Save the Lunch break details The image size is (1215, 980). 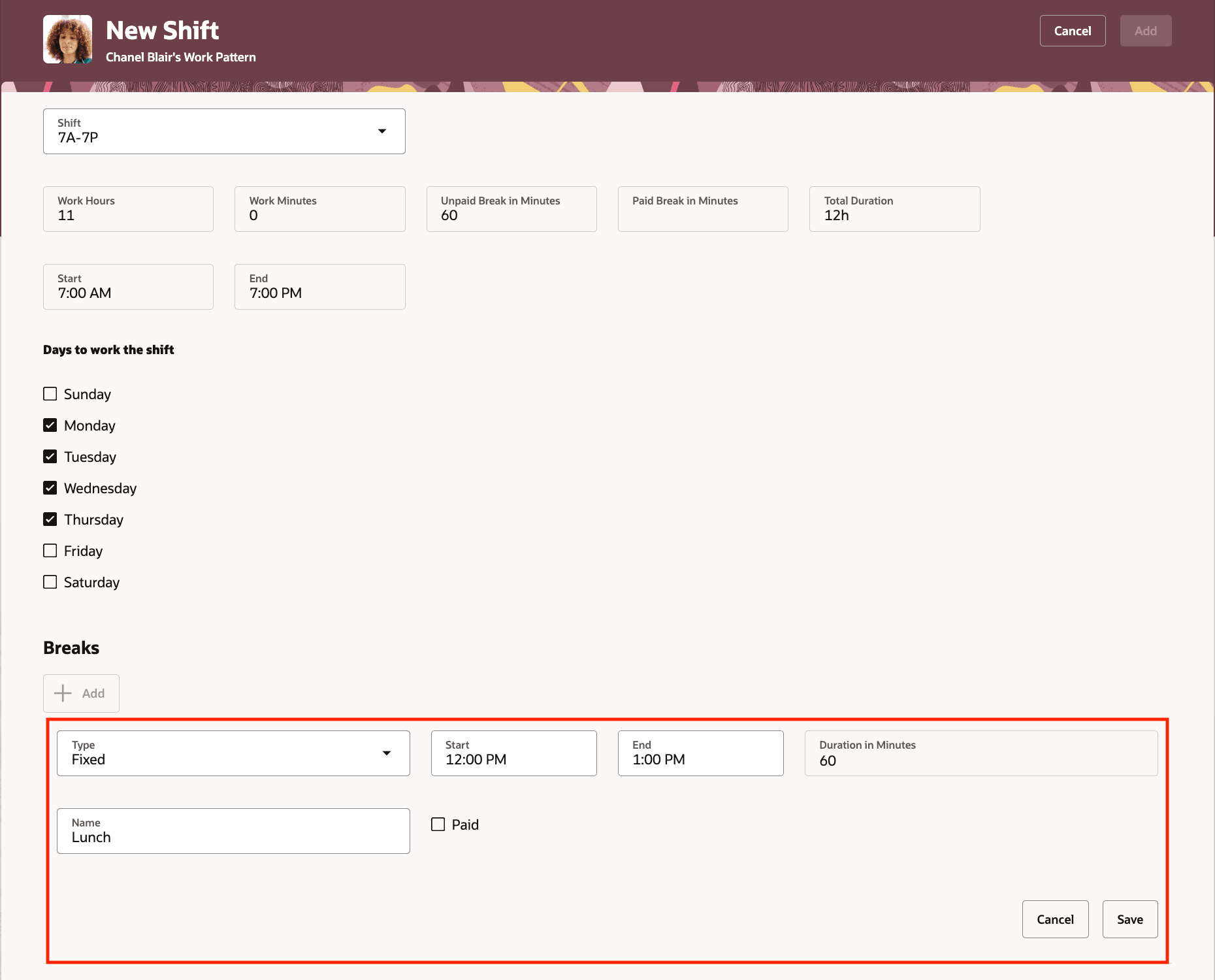1129,919
